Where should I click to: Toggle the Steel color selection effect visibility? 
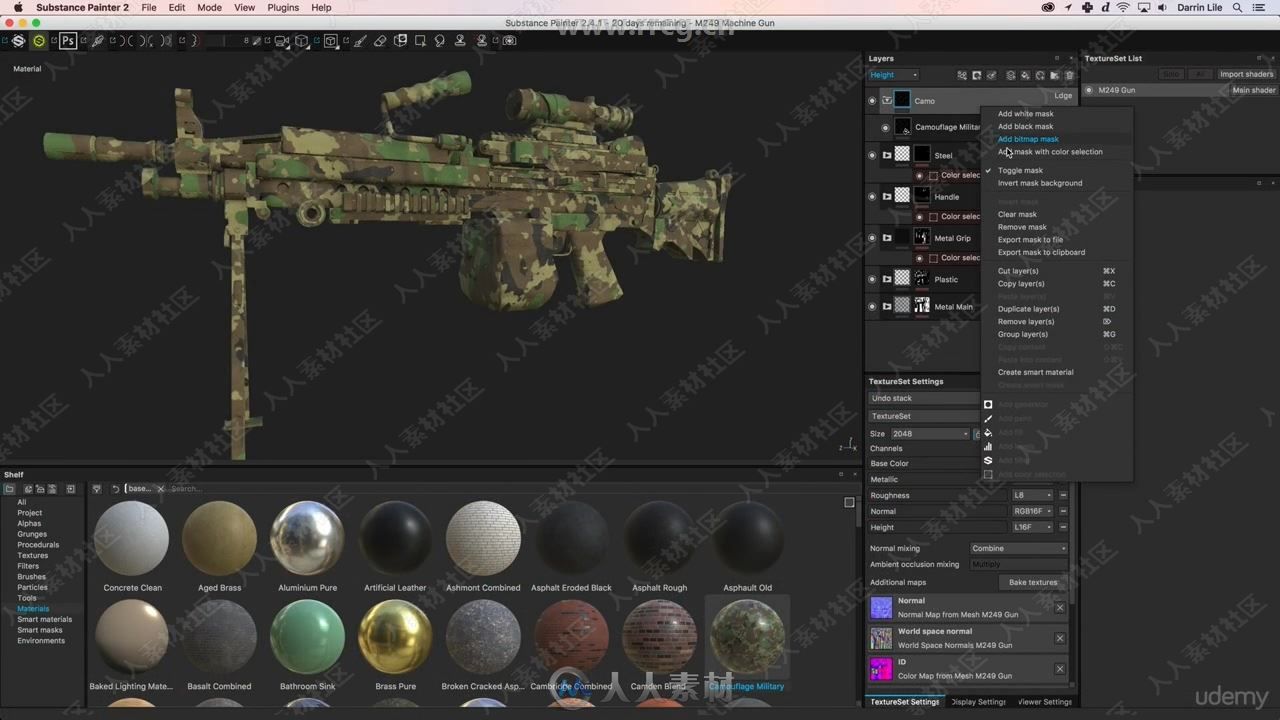920,175
